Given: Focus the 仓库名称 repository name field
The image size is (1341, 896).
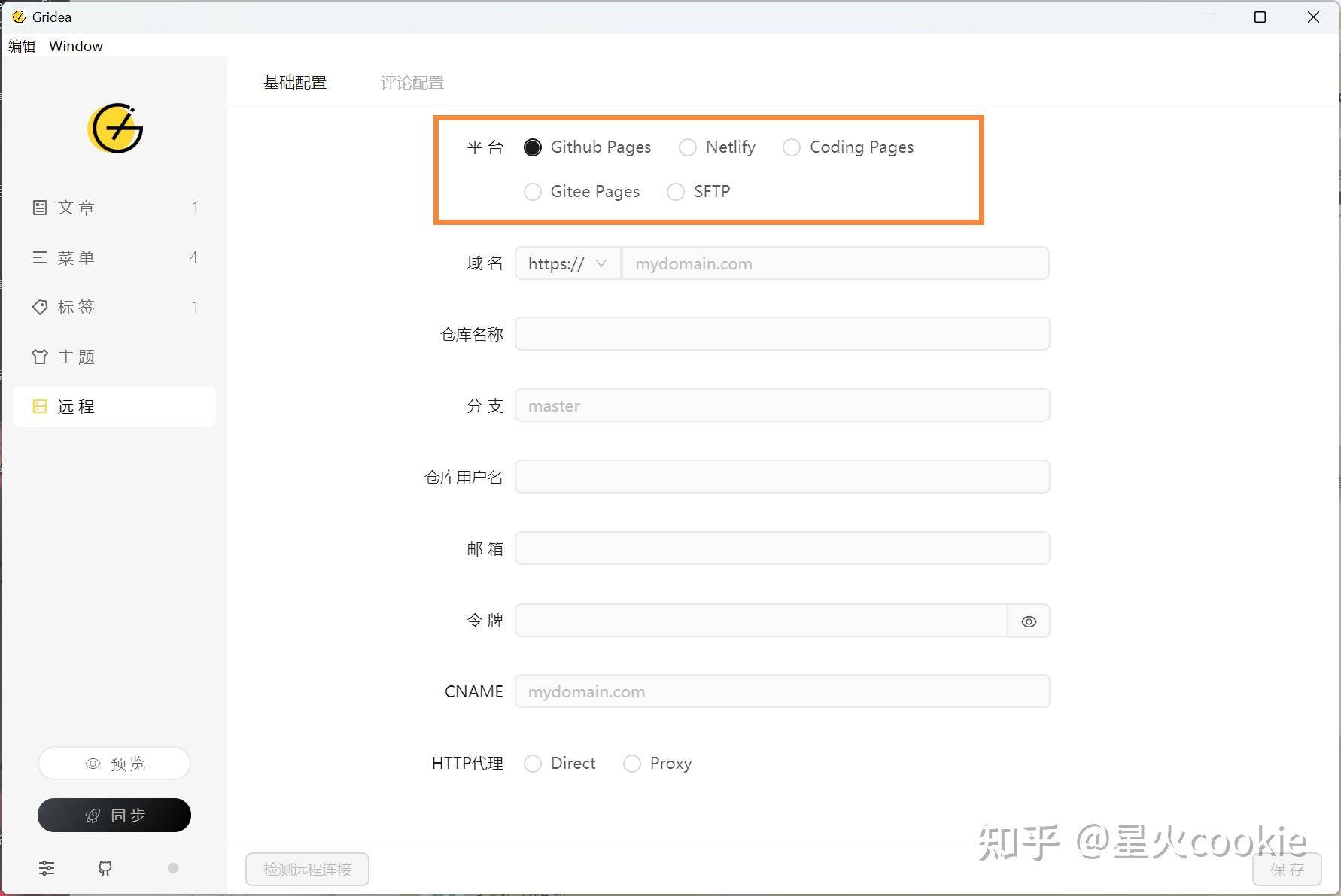Looking at the screenshot, I should 783,334.
